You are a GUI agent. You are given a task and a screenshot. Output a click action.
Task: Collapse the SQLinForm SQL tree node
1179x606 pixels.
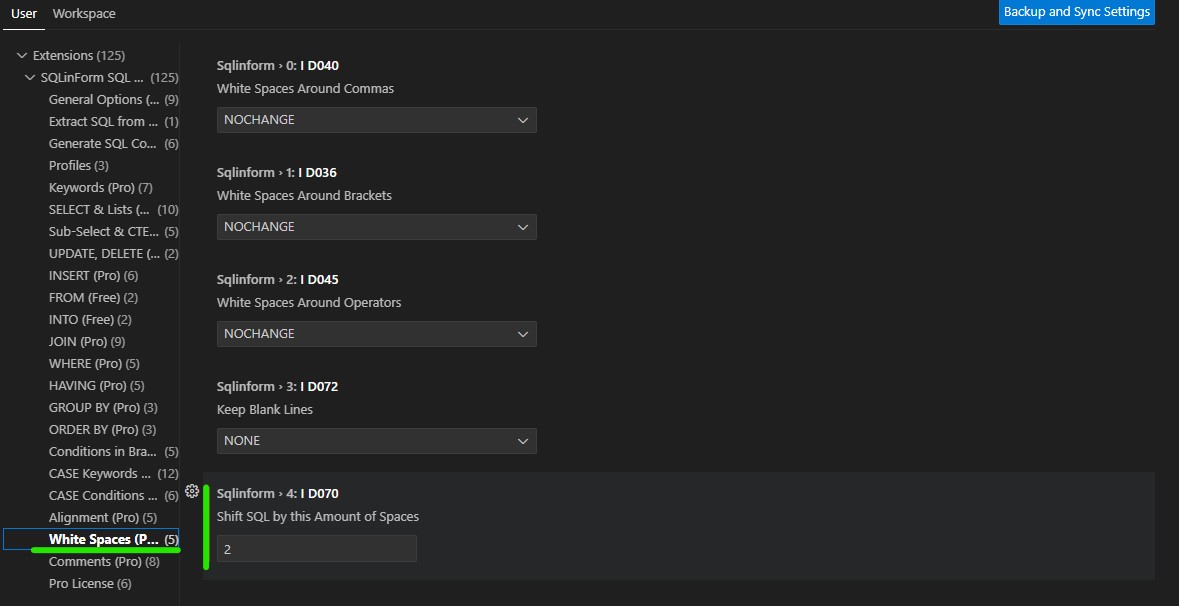point(30,77)
